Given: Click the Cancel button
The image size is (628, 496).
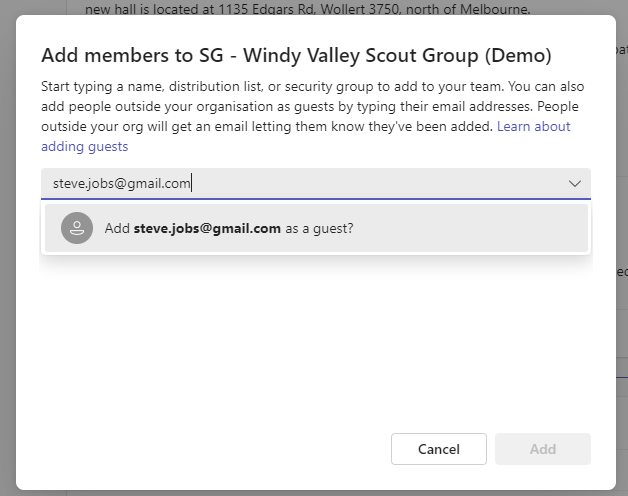Looking at the screenshot, I should 439,449.
